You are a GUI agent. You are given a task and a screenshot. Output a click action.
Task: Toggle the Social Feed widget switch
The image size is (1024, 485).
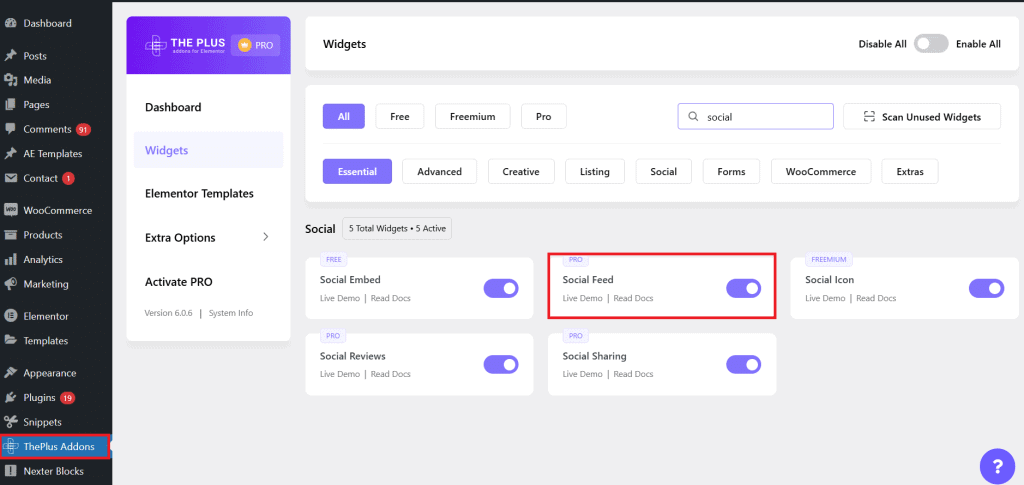point(743,288)
